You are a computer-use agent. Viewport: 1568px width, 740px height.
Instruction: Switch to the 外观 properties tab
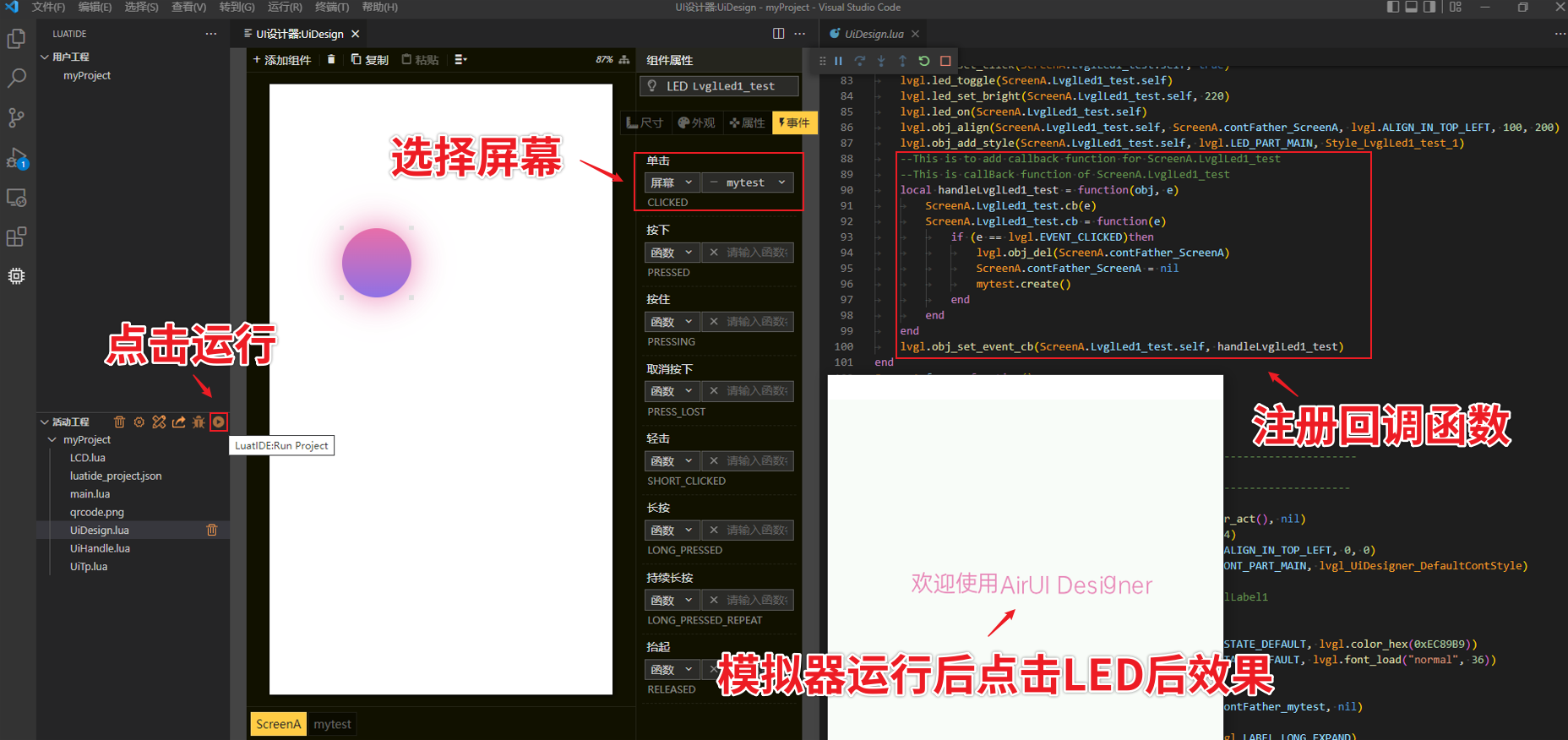696,122
